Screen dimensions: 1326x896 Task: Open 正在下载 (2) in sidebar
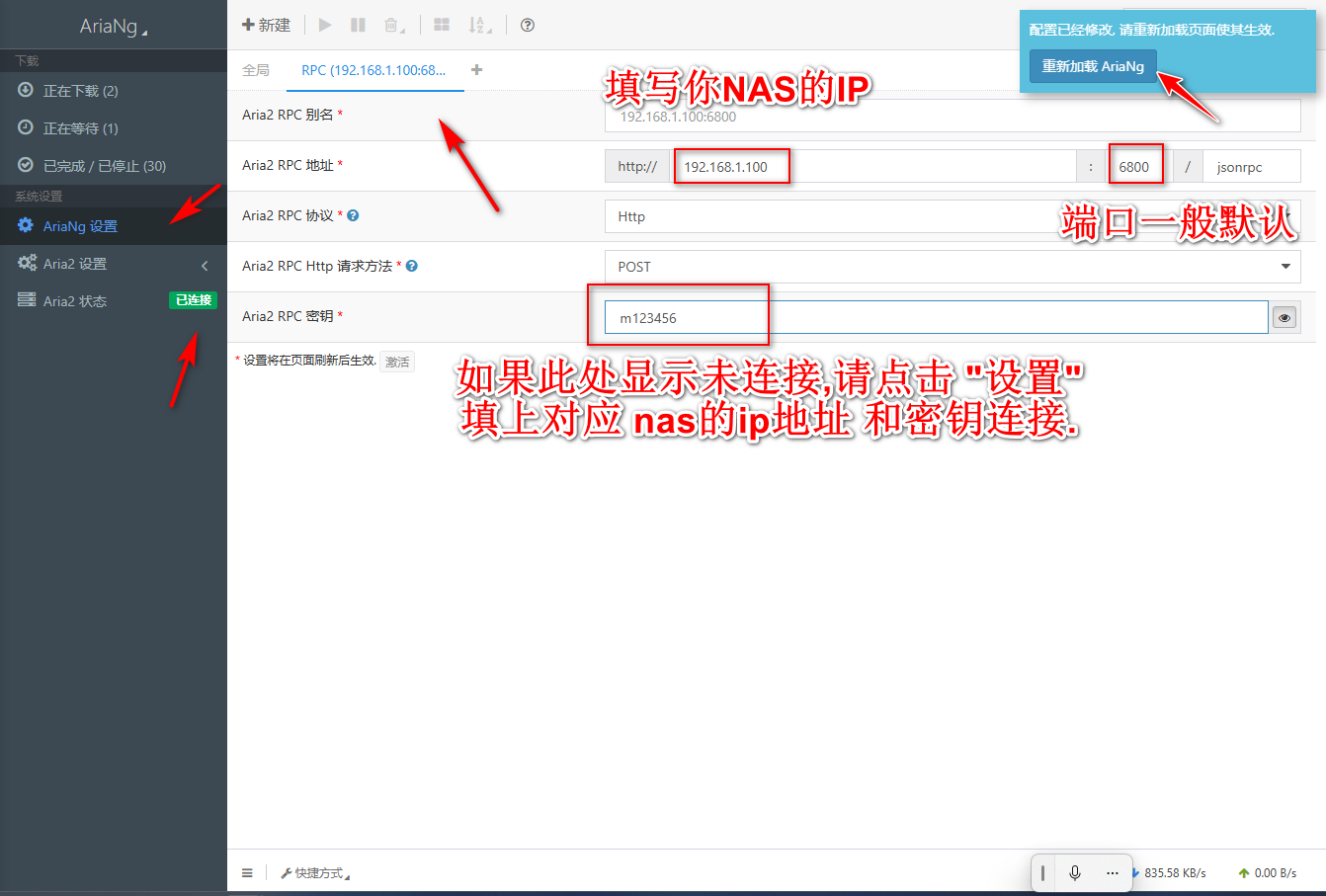(80, 91)
